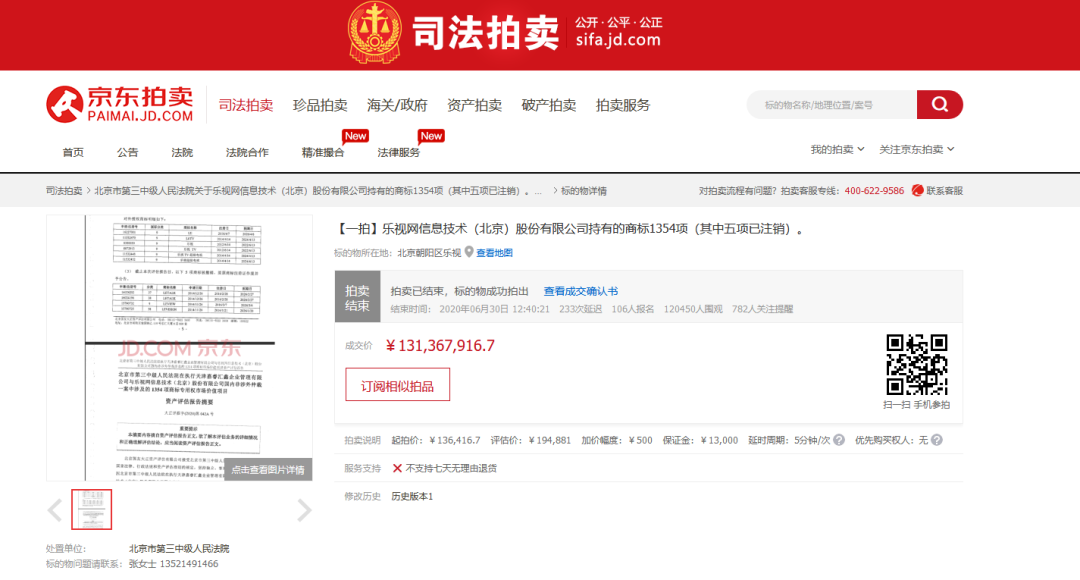
Task: Click 点击查看图片详情 on the main image
Action: click(x=268, y=470)
